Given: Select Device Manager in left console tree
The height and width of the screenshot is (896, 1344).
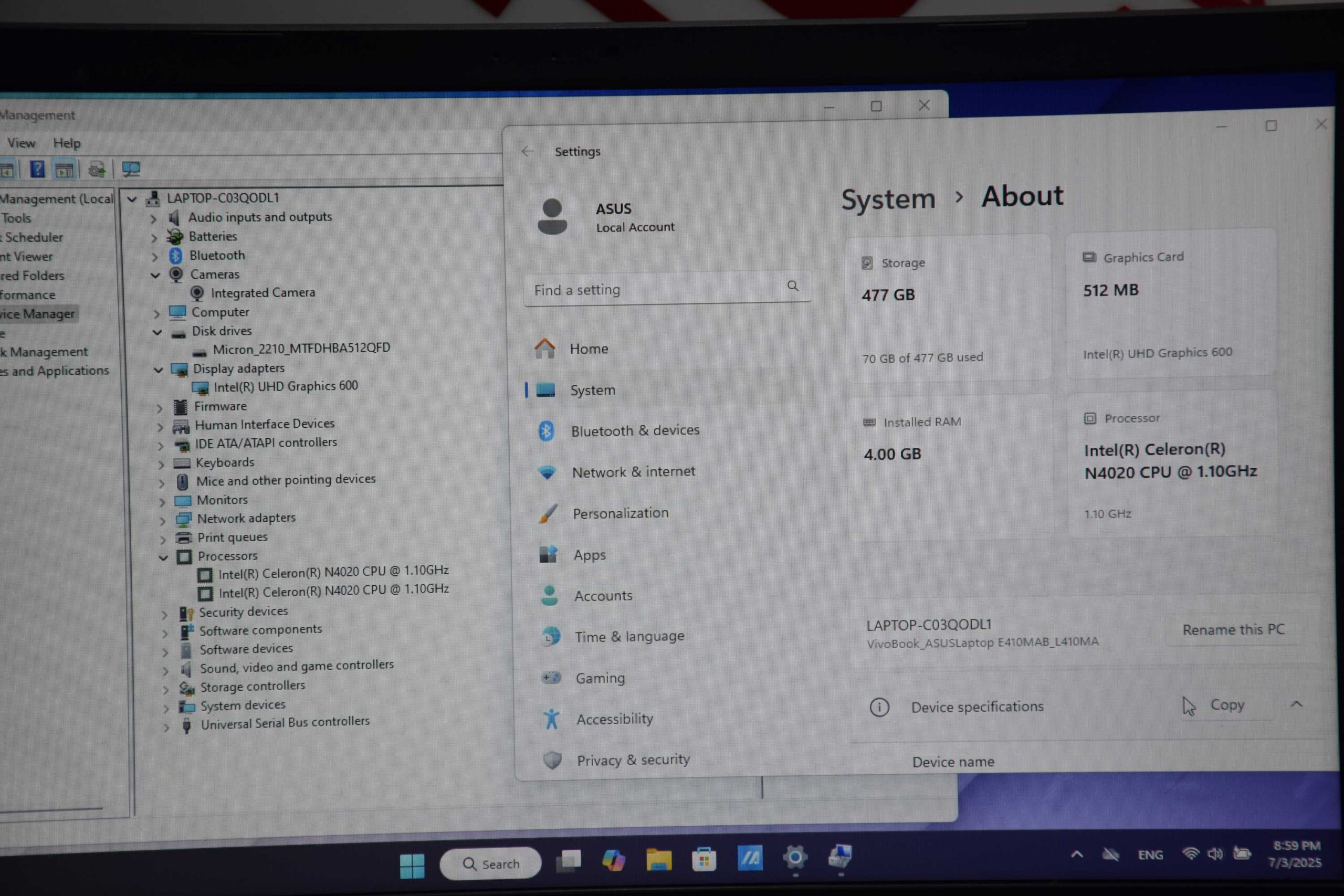Looking at the screenshot, I should (x=38, y=314).
